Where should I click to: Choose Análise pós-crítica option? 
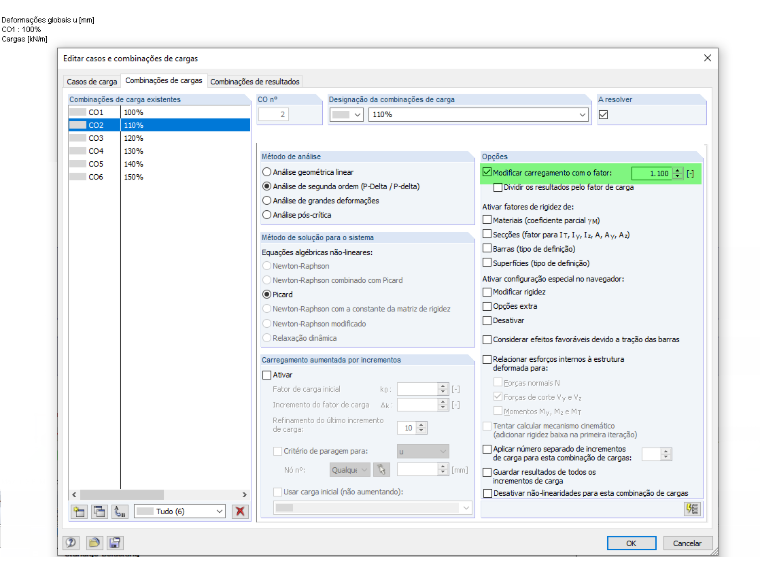[x=267, y=215]
